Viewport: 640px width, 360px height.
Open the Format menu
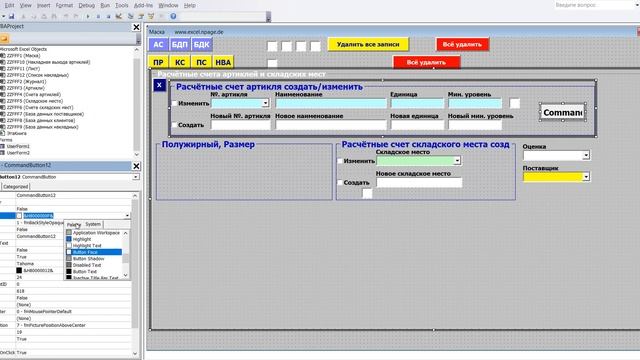(64, 5)
